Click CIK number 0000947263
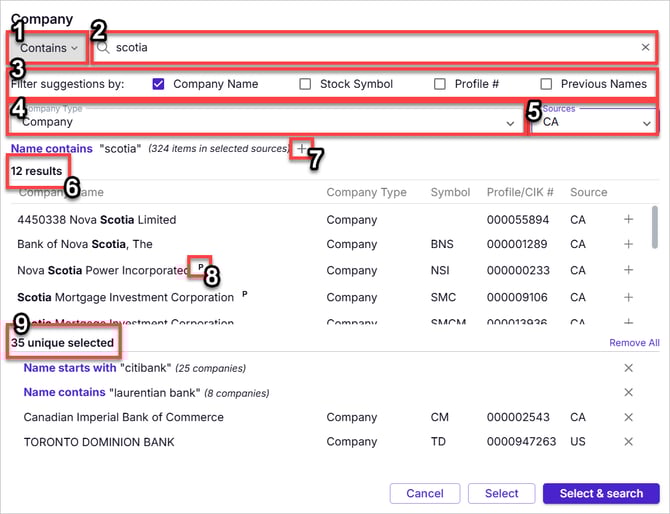Image resolution: width=670 pixels, height=514 pixels. [521, 442]
